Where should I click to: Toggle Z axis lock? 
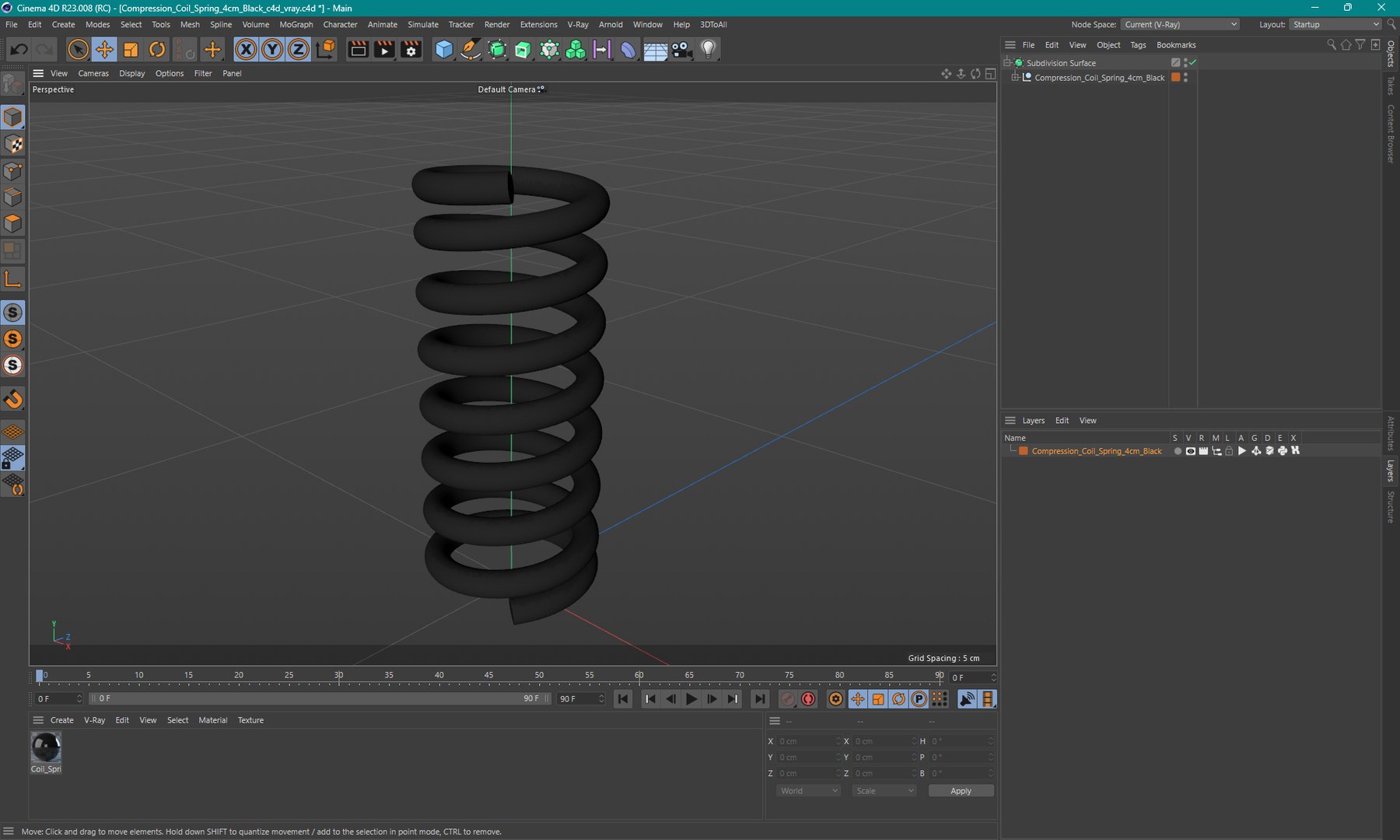(299, 50)
